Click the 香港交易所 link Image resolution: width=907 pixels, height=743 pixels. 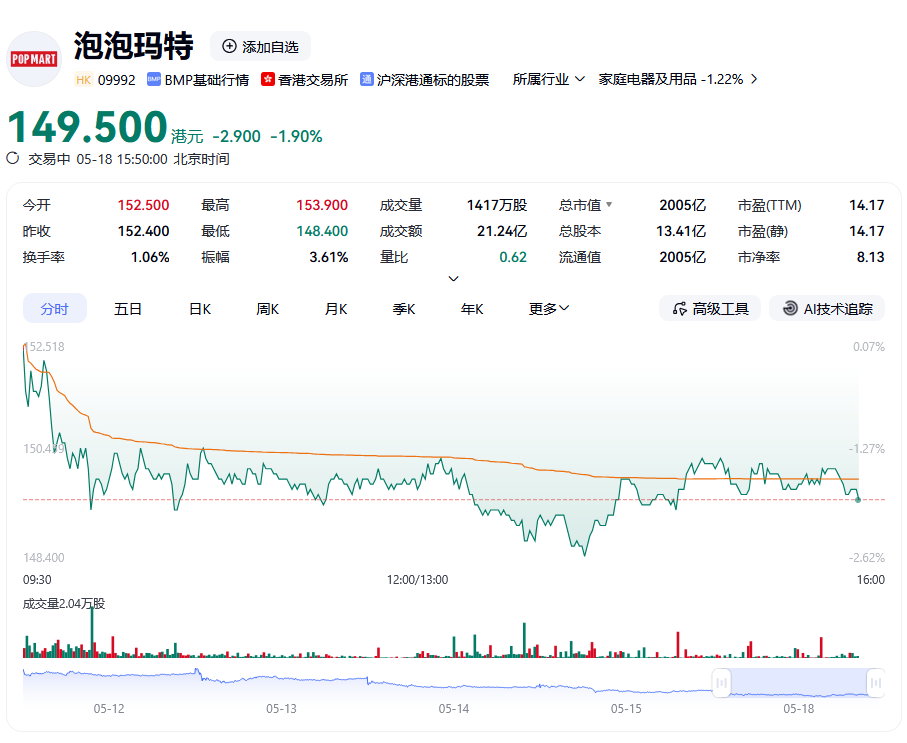tap(313, 79)
